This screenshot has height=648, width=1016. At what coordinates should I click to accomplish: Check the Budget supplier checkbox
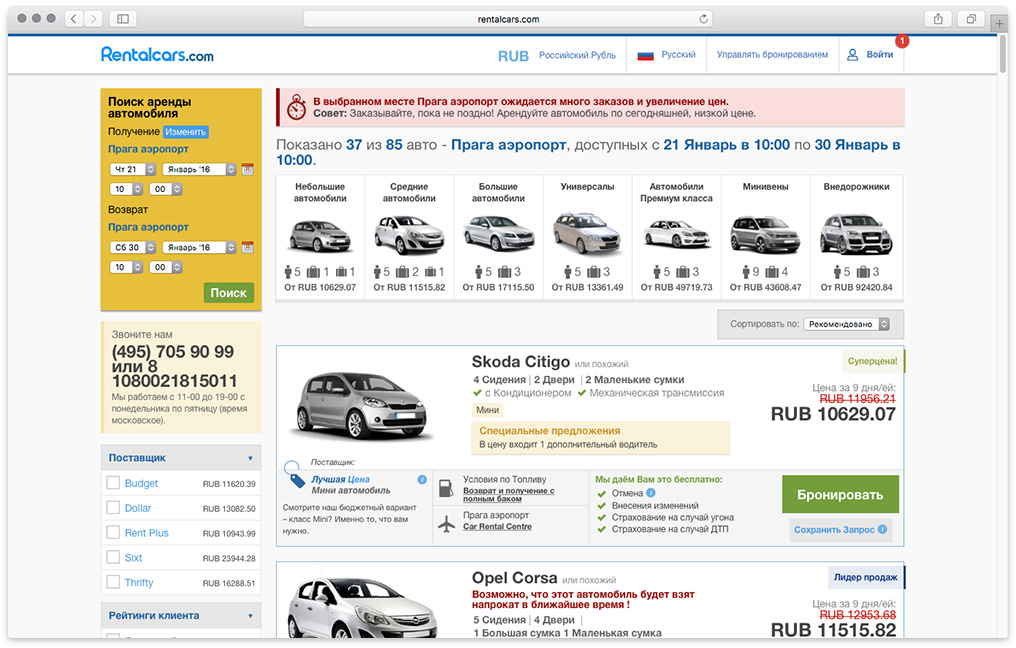click(114, 483)
